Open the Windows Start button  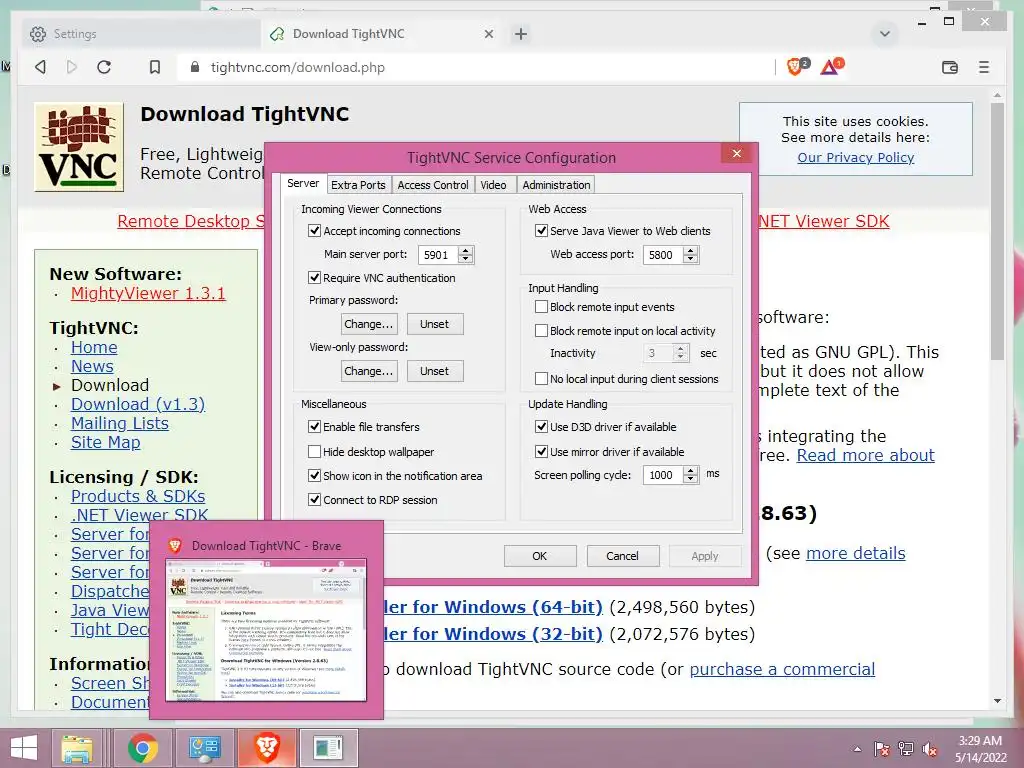coord(24,748)
